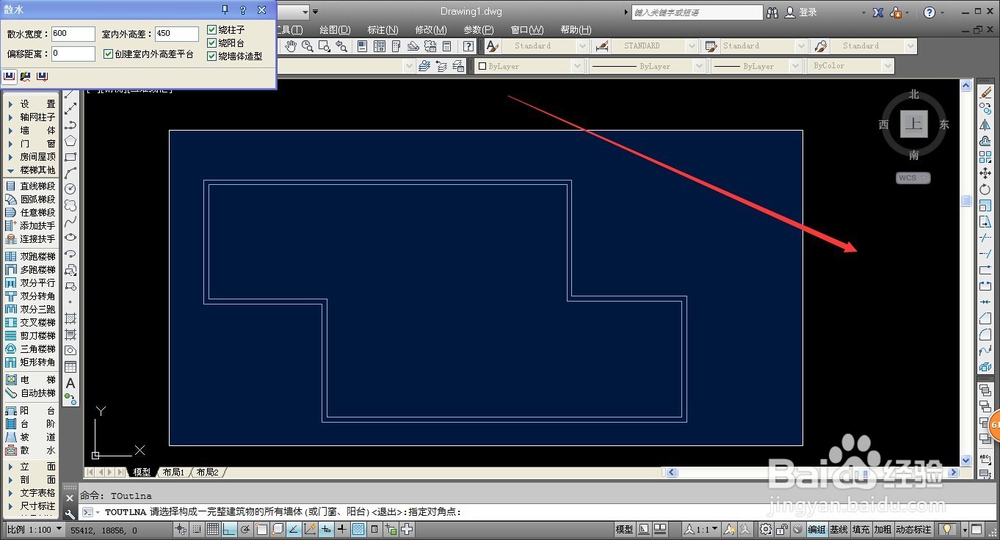Open the 参数(P) menu
1000x540 pixels.
479,29
